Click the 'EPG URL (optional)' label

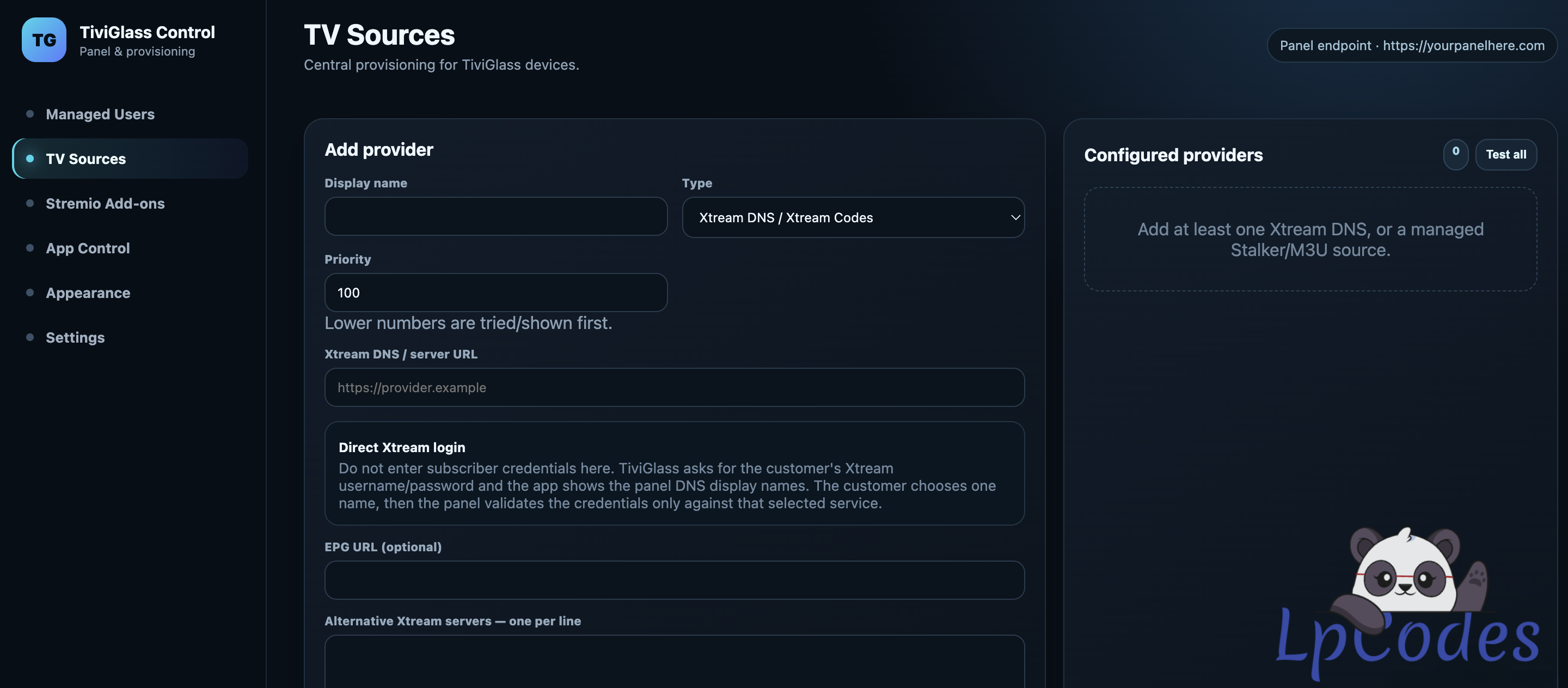(x=383, y=547)
